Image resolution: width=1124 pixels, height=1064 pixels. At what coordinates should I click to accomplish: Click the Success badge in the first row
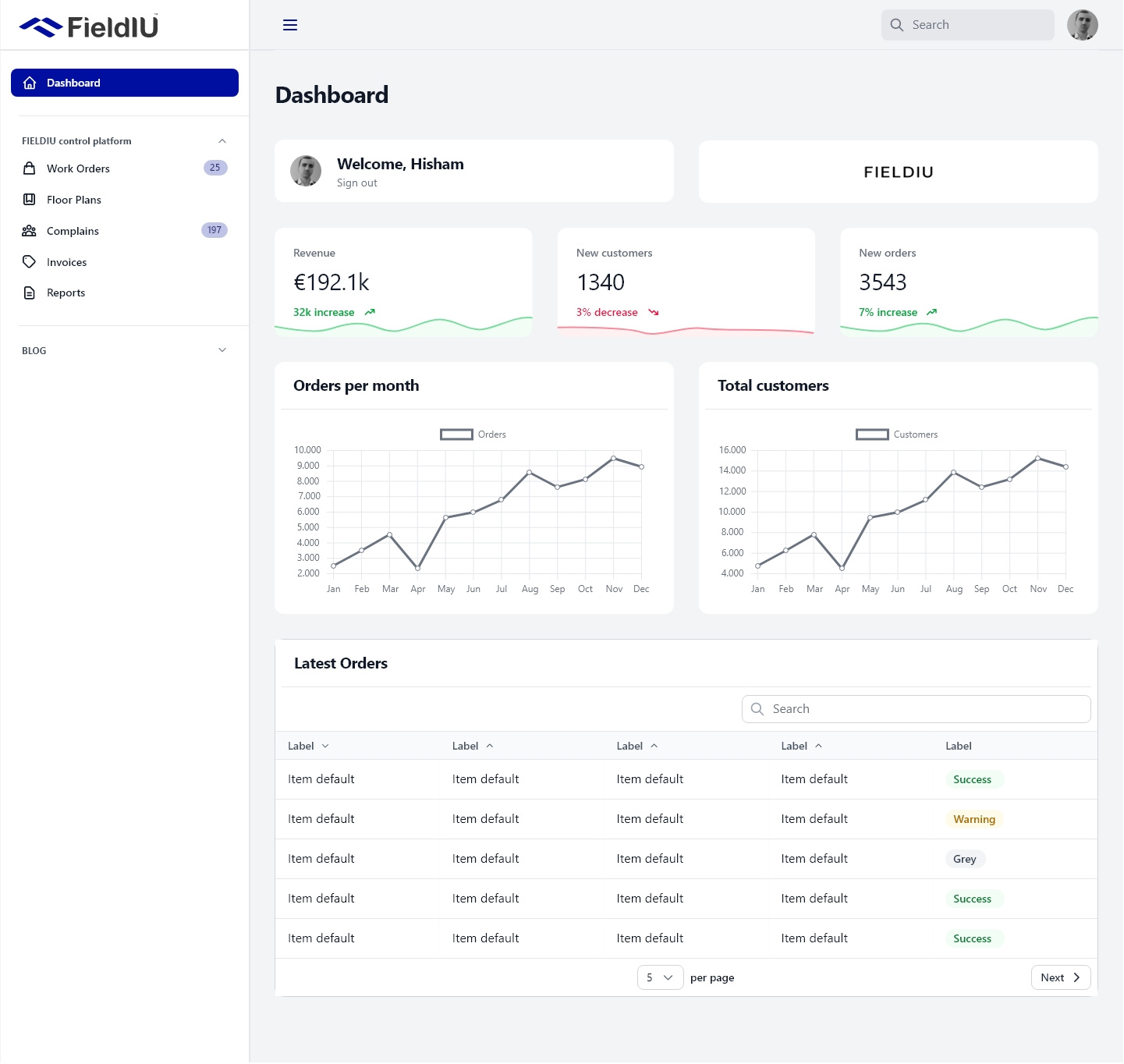point(973,778)
